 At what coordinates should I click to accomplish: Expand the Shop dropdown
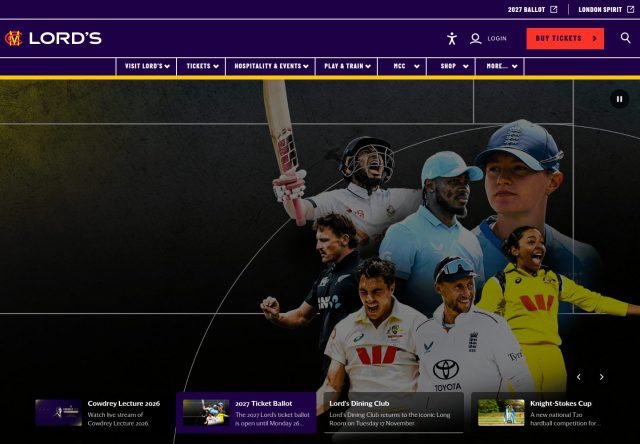(451, 66)
